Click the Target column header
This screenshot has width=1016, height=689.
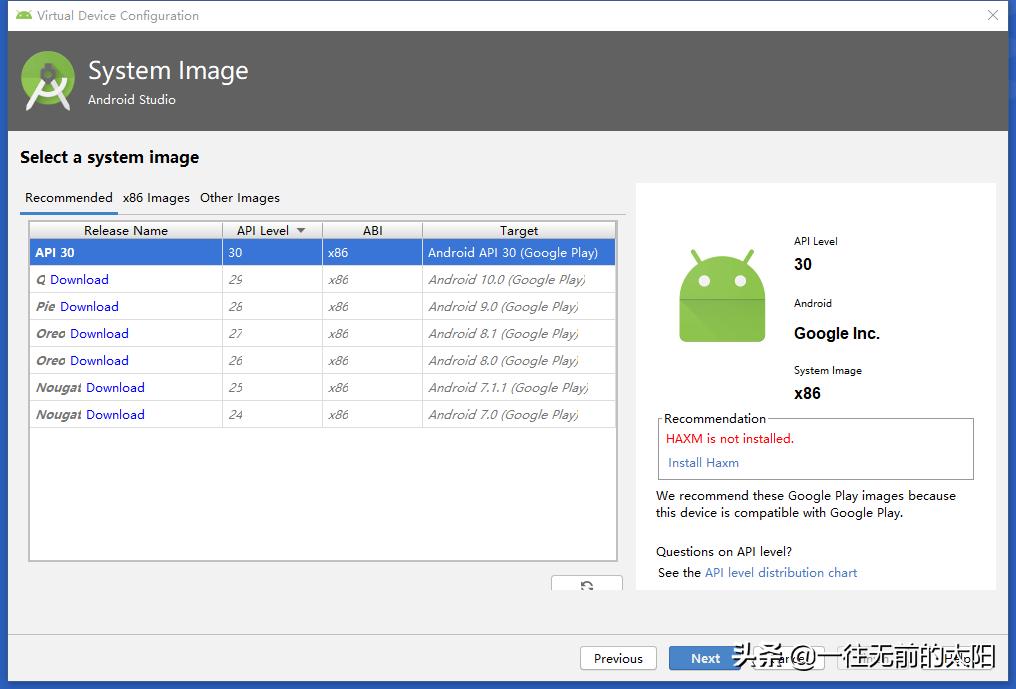tap(518, 230)
